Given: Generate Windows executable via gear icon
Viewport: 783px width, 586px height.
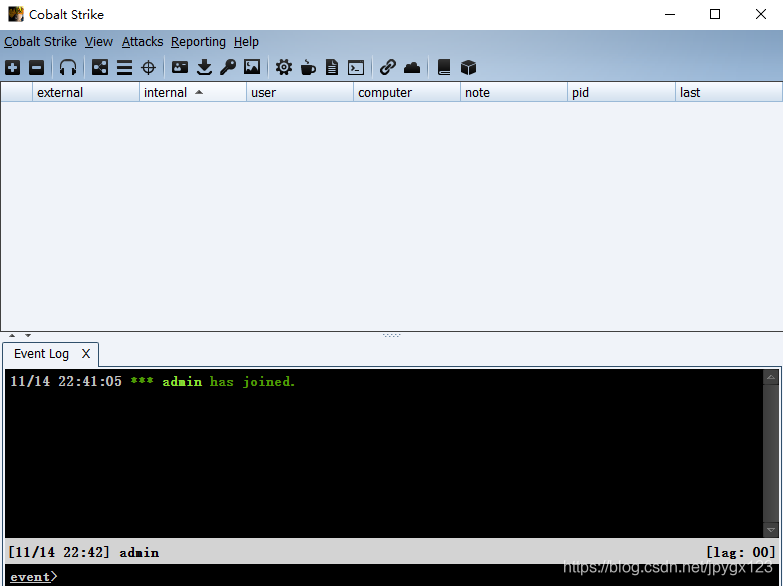Looking at the screenshot, I should point(284,67).
